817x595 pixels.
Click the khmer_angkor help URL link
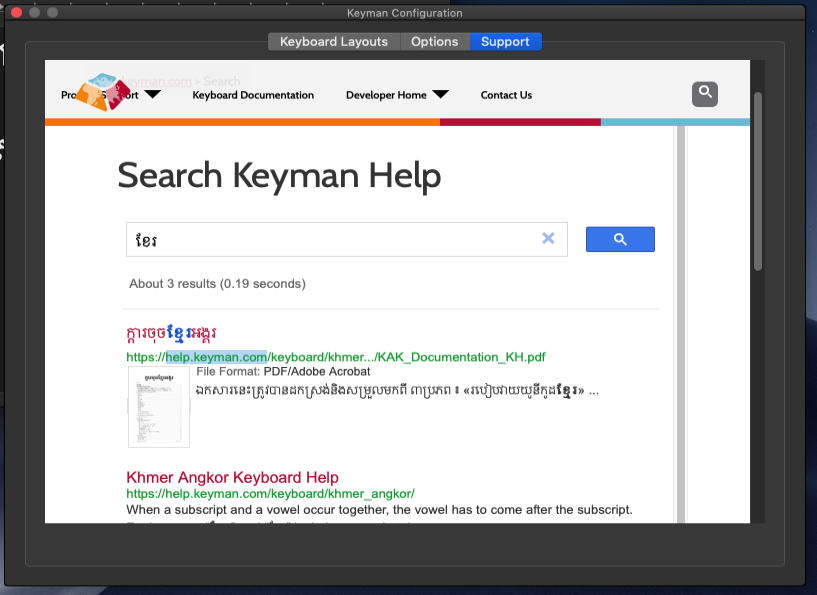[x=270, y=493]
